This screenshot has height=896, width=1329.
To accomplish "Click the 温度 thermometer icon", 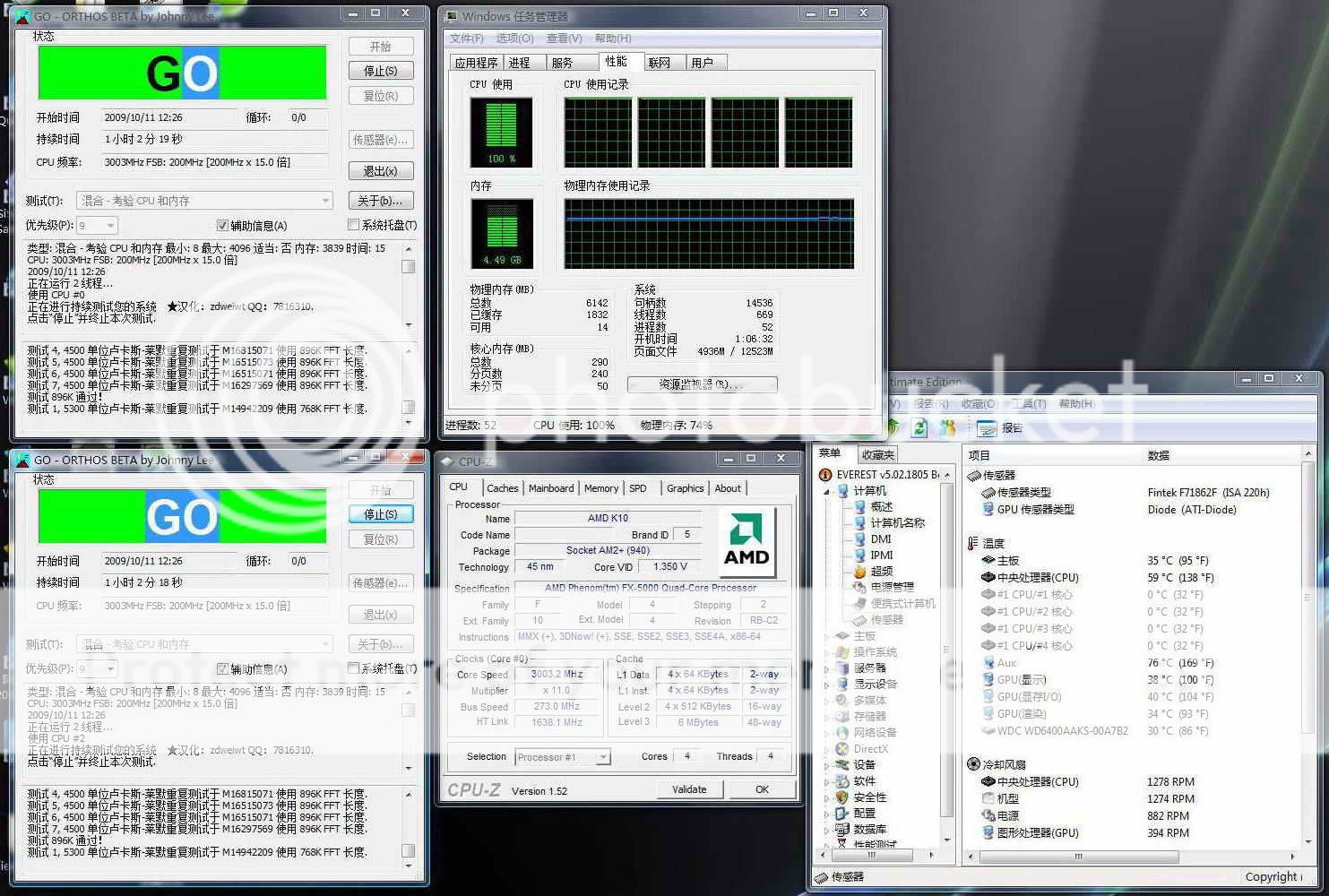I will pyautogui.click(x=973, y=543).
